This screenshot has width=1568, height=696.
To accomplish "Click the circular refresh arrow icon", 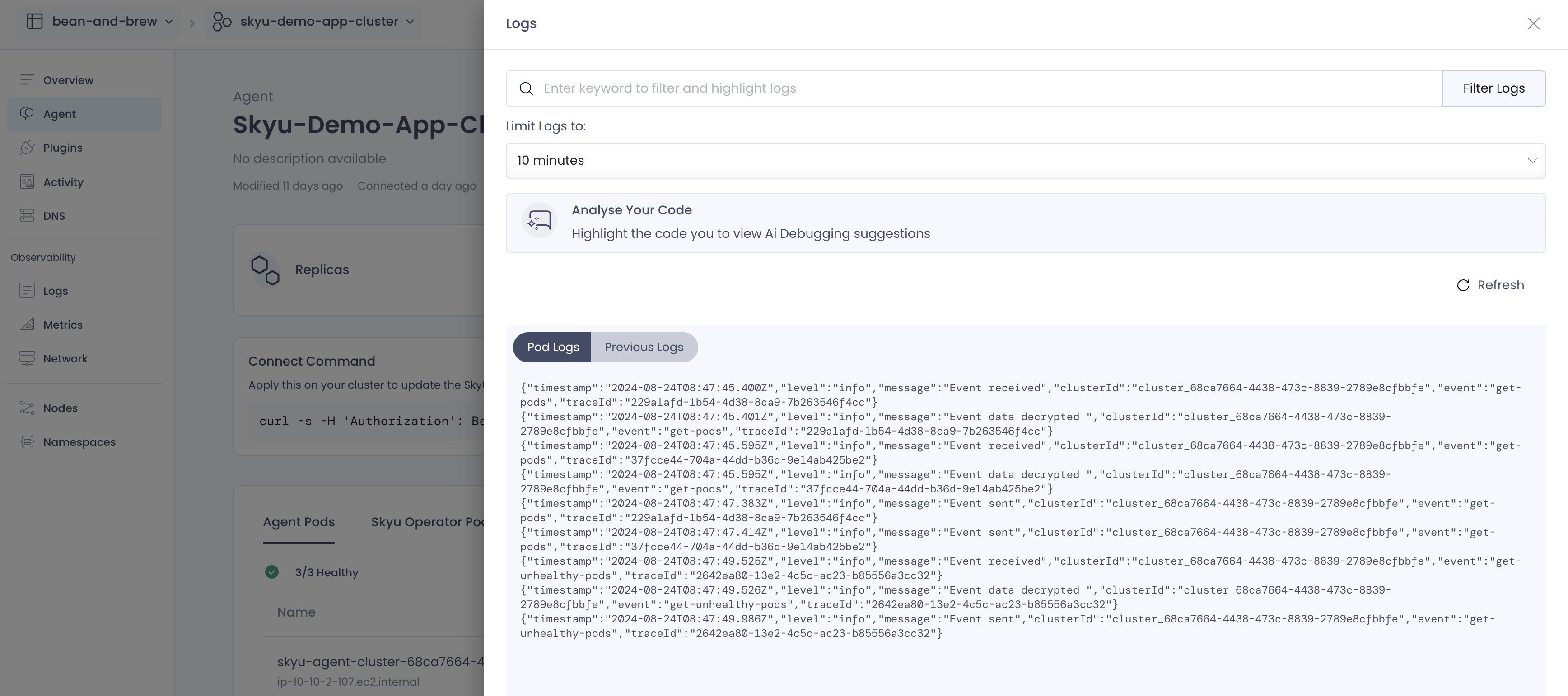I will pos(1463,285).
